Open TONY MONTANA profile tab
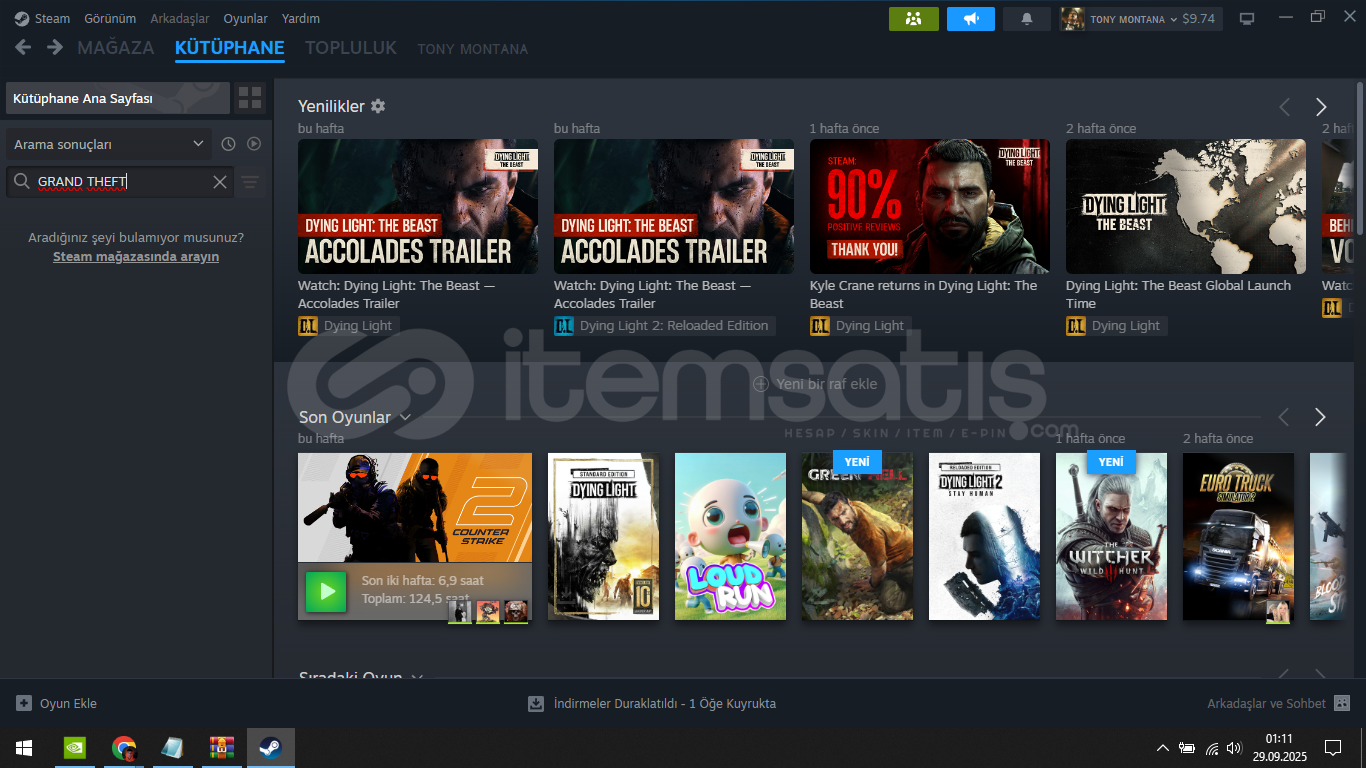The height and width of the screenshot is (768, 1366). [x=473, y=49]
